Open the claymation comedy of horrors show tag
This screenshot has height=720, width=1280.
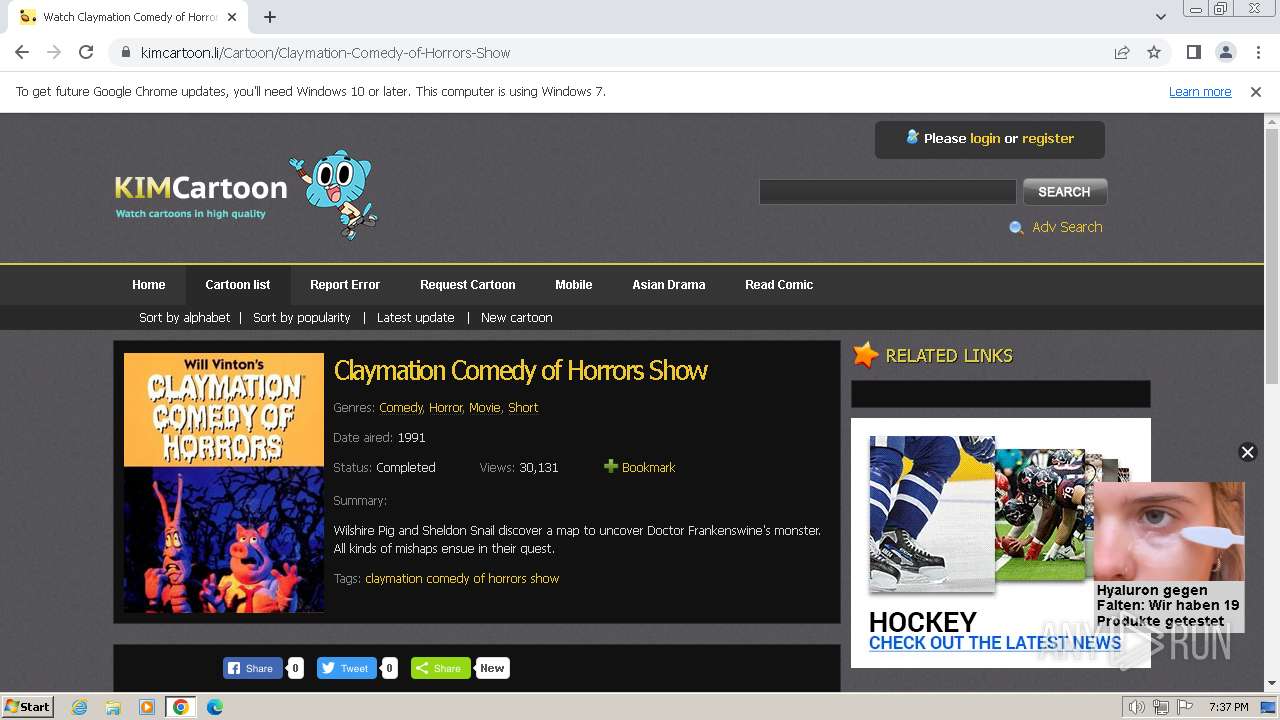point(462,578)
